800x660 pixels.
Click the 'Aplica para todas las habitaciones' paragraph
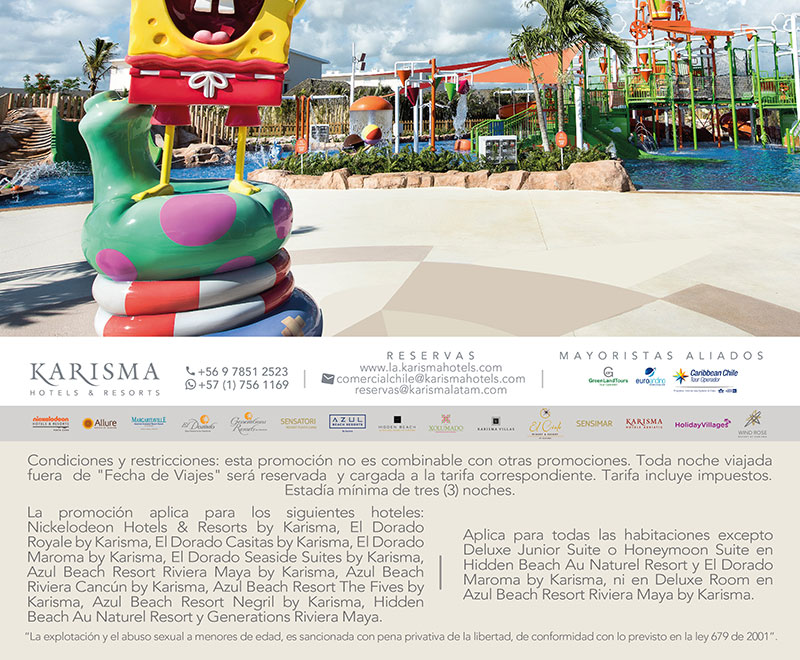618,565
